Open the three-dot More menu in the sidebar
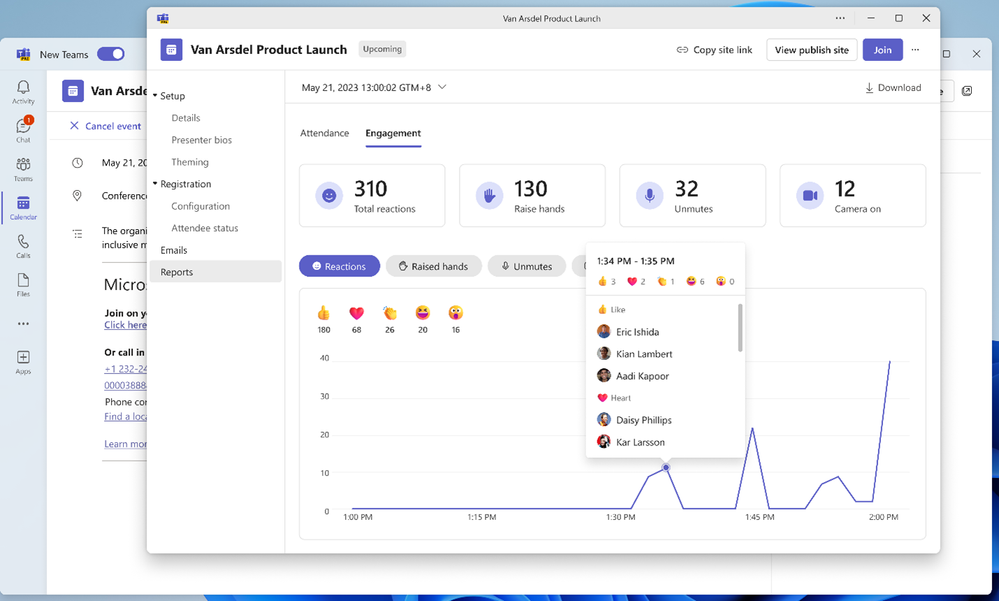Viewport: 999px width, 601px height. tap(23, 324)
